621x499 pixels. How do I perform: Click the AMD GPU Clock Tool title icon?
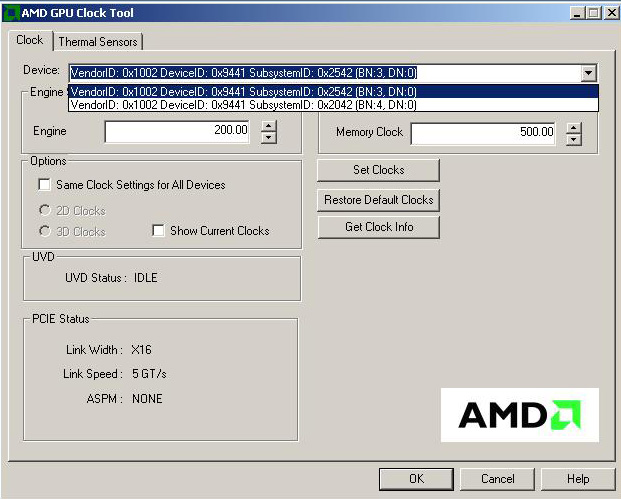(11, 12)
